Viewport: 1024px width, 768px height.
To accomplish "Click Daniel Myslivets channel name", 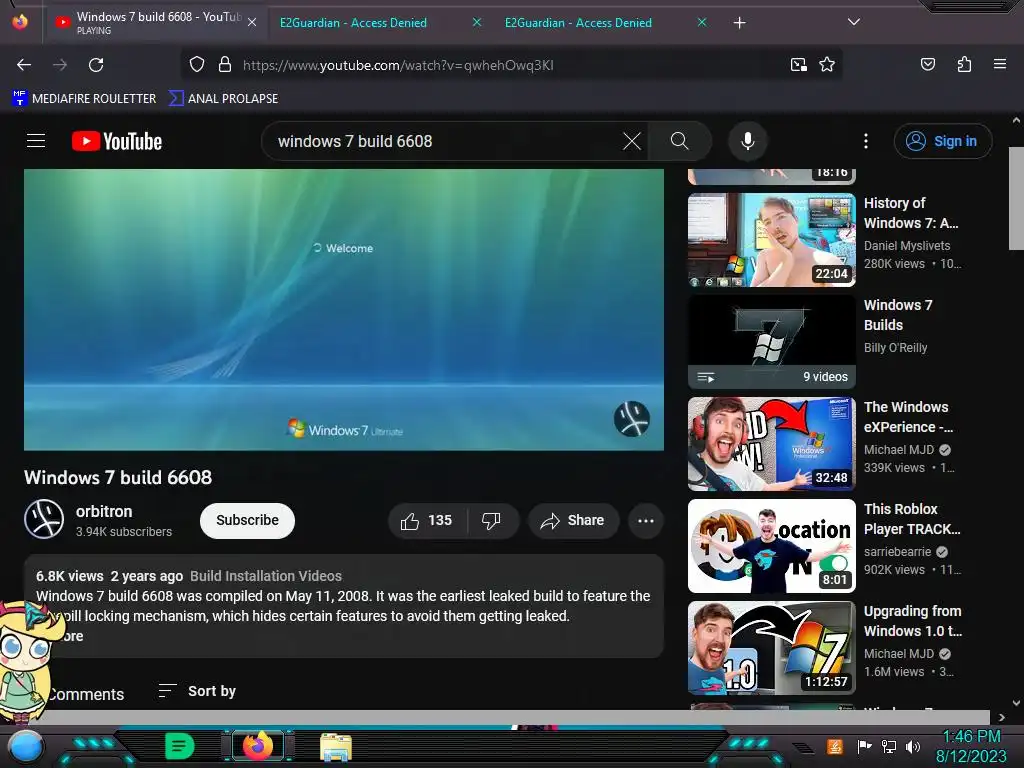I will 907,246.
